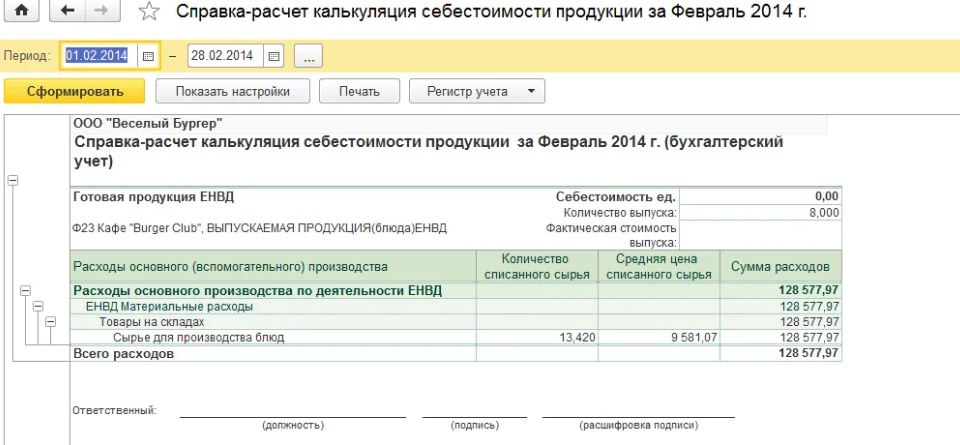Select the Количество выпуска label
The width and height of the screenshot is (960, 445).
(620, 212)
